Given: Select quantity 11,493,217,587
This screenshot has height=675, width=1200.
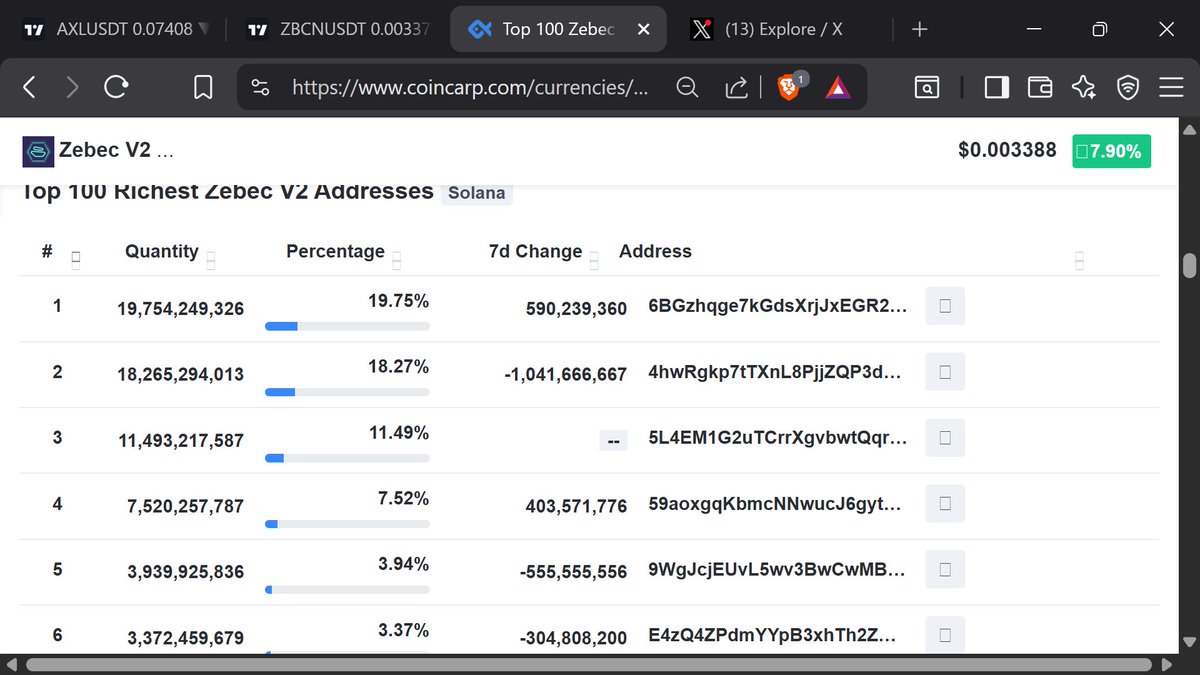Looking at the screenshot, I should click(x=180, y=440).
